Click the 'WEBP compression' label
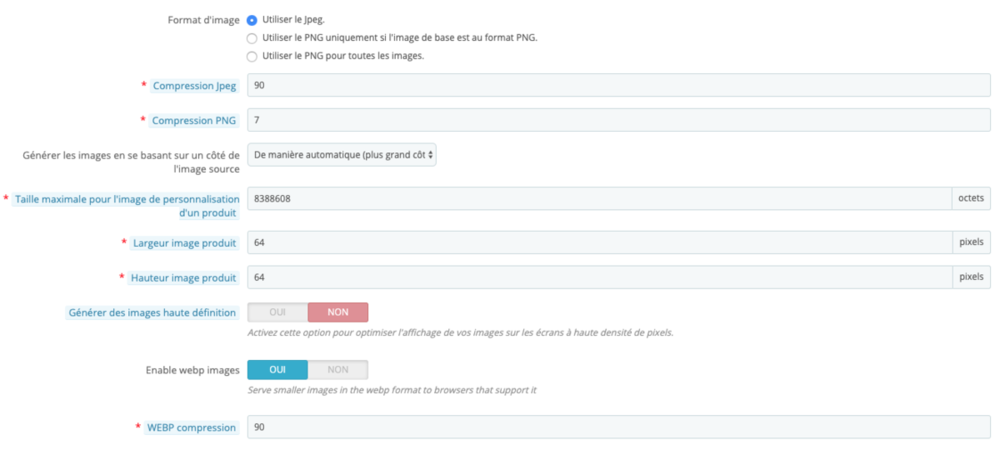The image size is (1000, 450). (193, 428)
